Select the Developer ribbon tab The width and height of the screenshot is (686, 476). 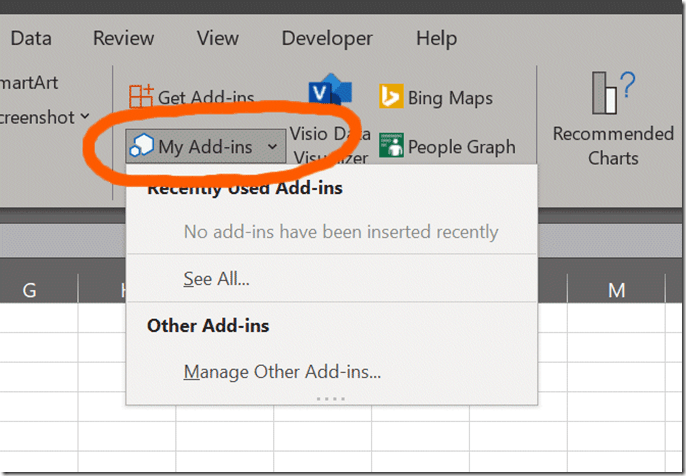(327, 38)
